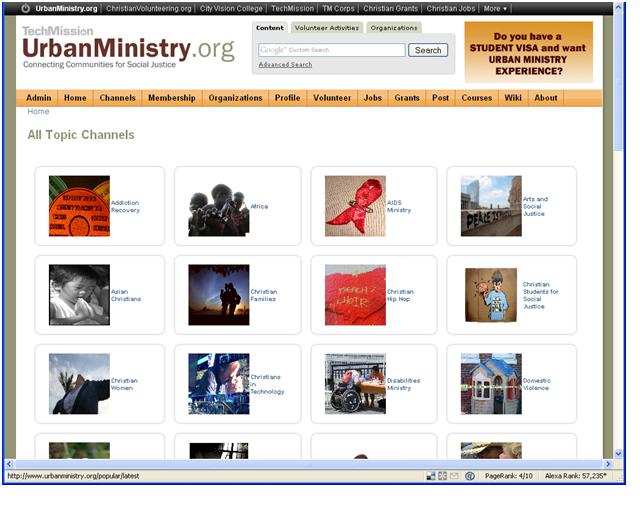Viewport: 640px width, 512px height.
Task: Click the vertical scrollbar thumb
Action: pos(618,82)
